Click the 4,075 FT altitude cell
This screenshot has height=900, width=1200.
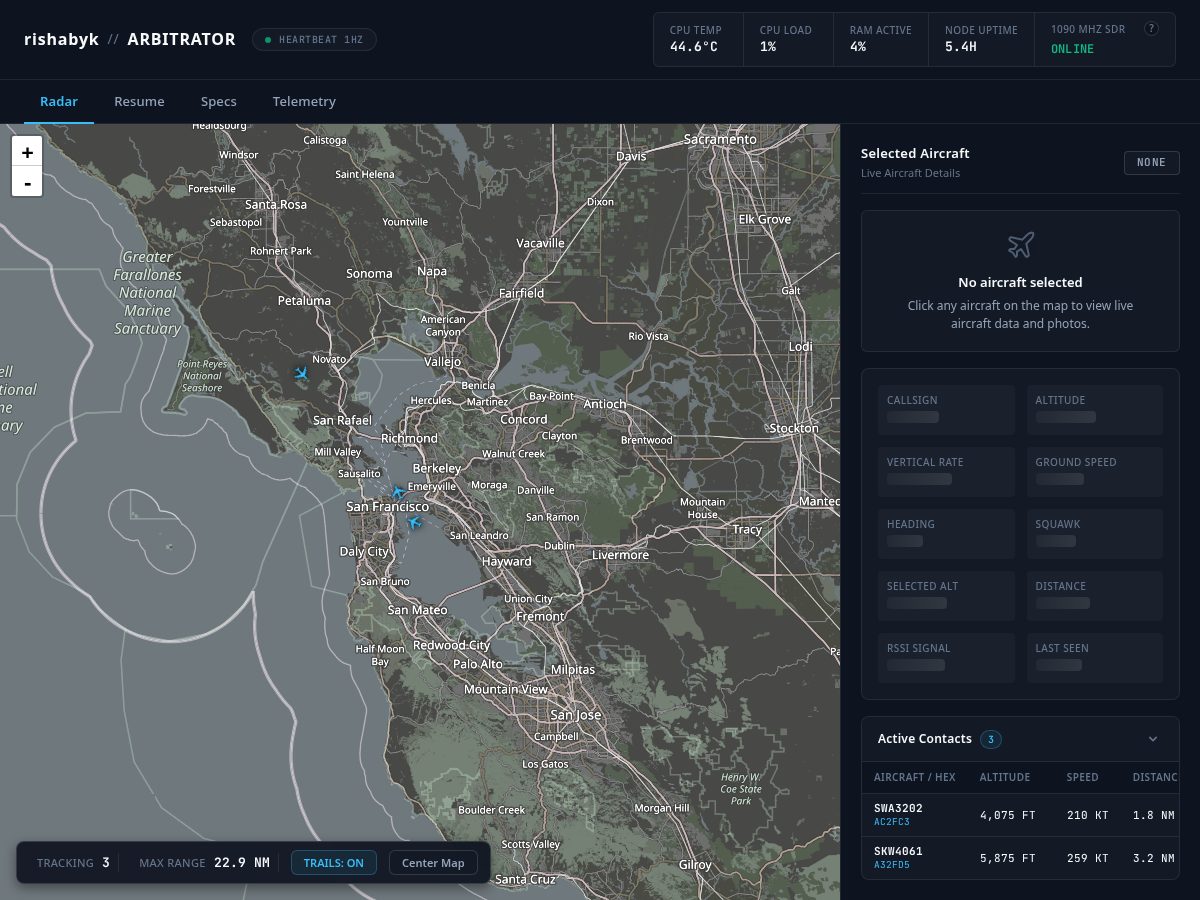click(x=1007, y=815)
